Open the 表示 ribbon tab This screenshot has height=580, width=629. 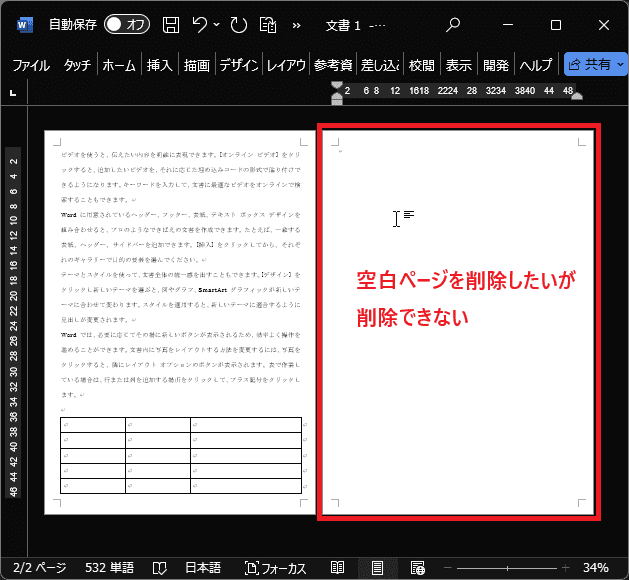[458, 65]
